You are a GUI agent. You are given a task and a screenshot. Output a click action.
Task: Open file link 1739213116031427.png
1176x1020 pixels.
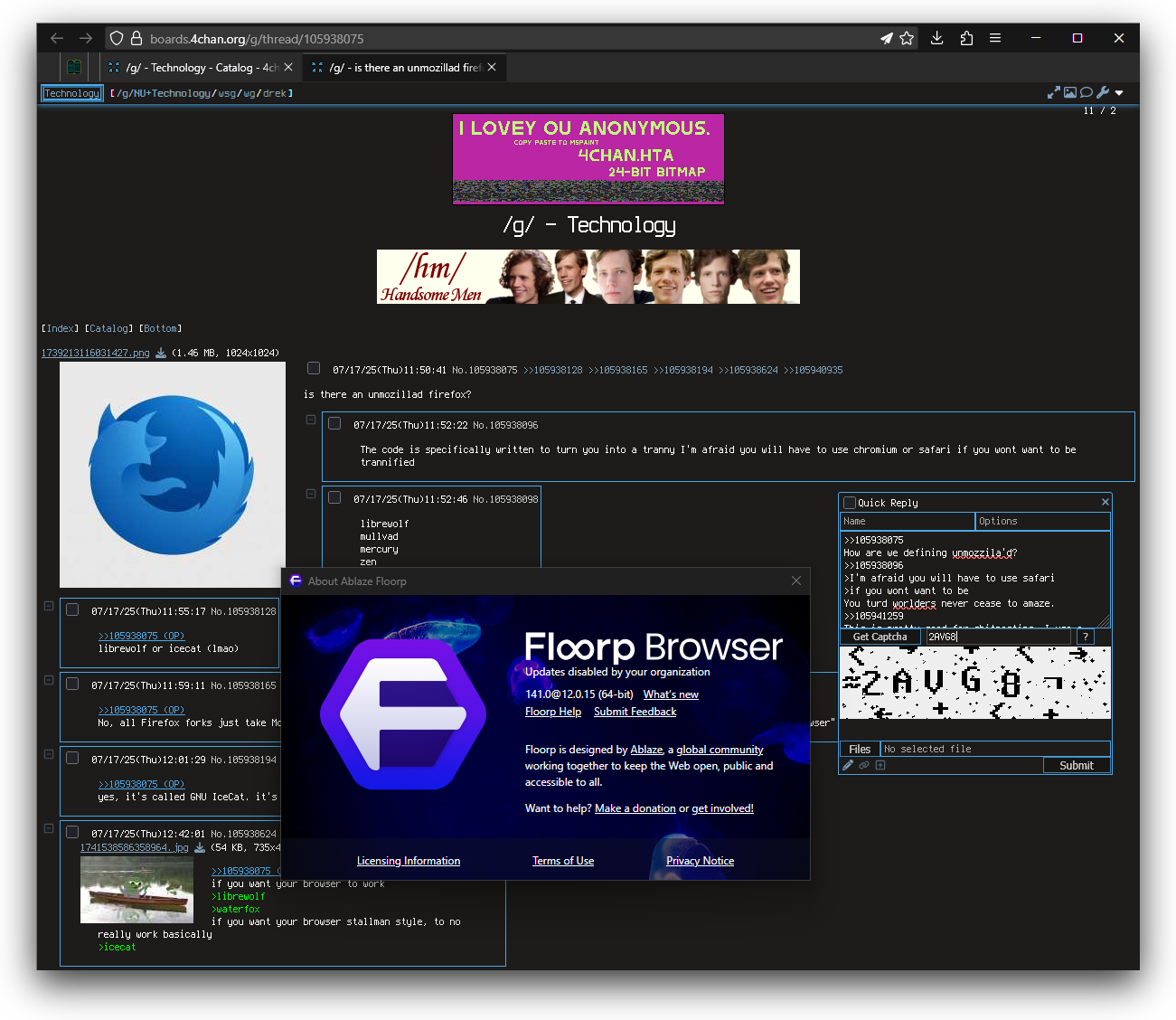point(95,353)
